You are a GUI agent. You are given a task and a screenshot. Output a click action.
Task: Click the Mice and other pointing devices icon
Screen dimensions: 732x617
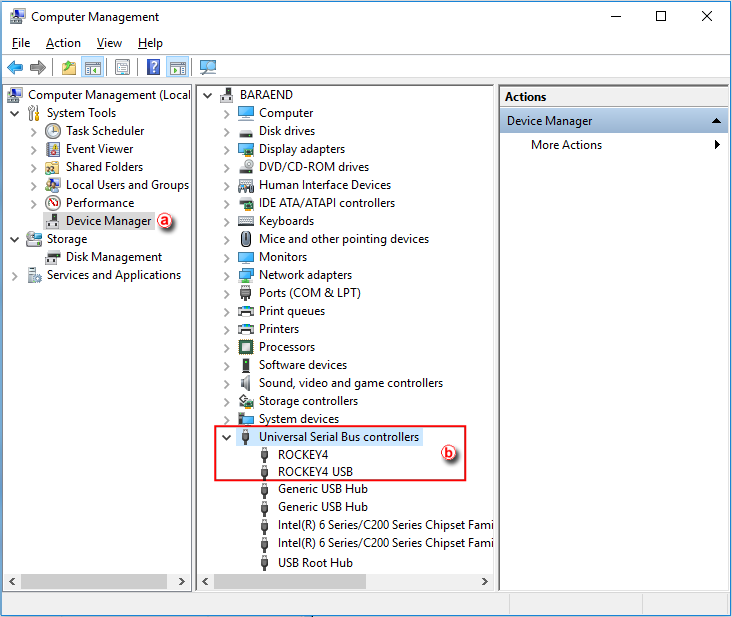pyautogui.click(x=246, y=239)
